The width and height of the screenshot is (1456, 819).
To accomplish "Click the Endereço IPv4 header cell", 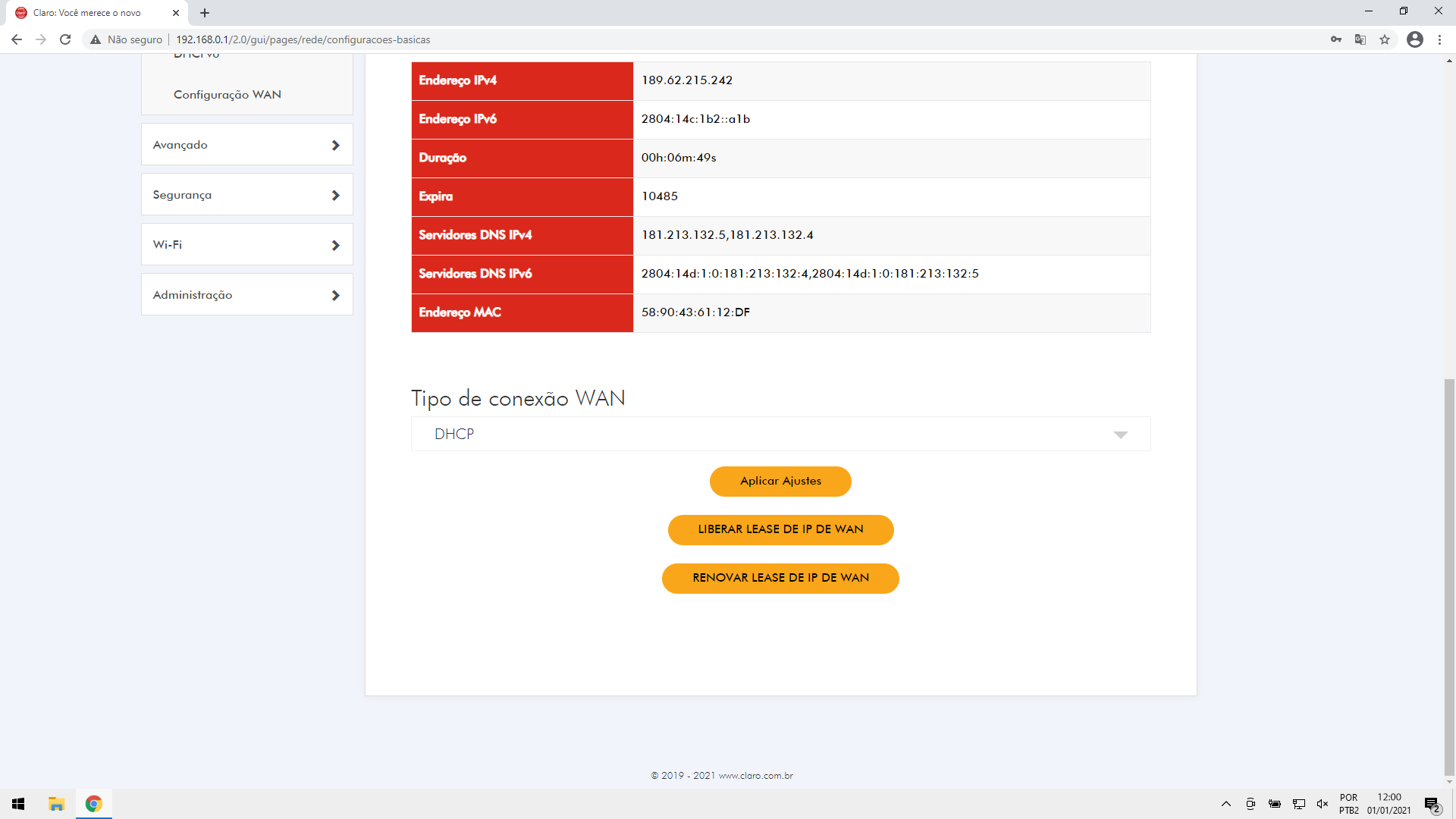I will 522,81.
